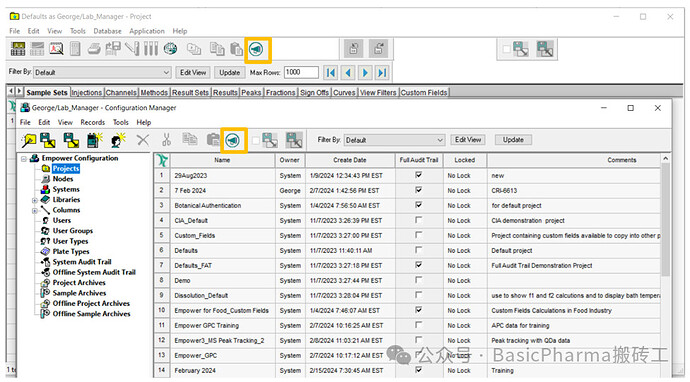Image resolution: width=690 pixels, height=382 pixels.
Task: Expand the Libraries tree node
Action: tap(35, 200)
